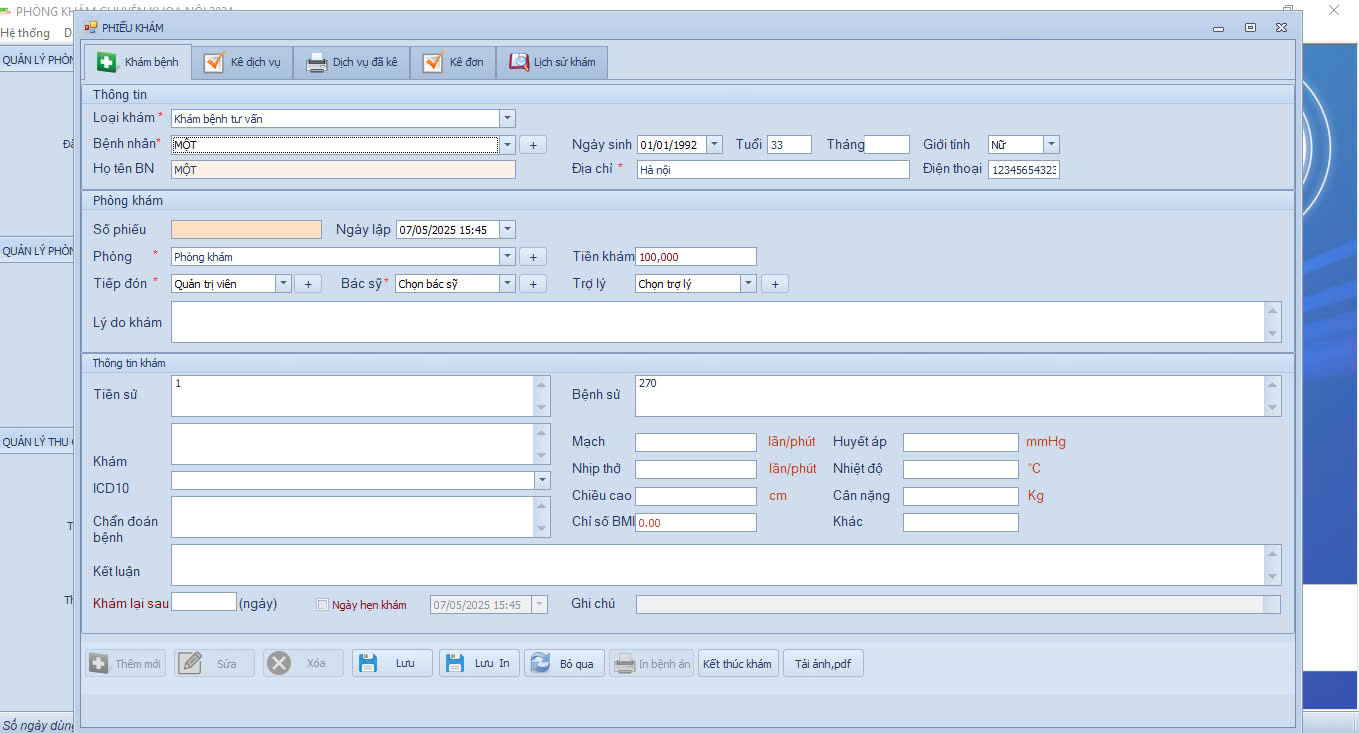Screen dimensions: 1359x733
Task: Click the Tiền sử text area
Action: 360,395
